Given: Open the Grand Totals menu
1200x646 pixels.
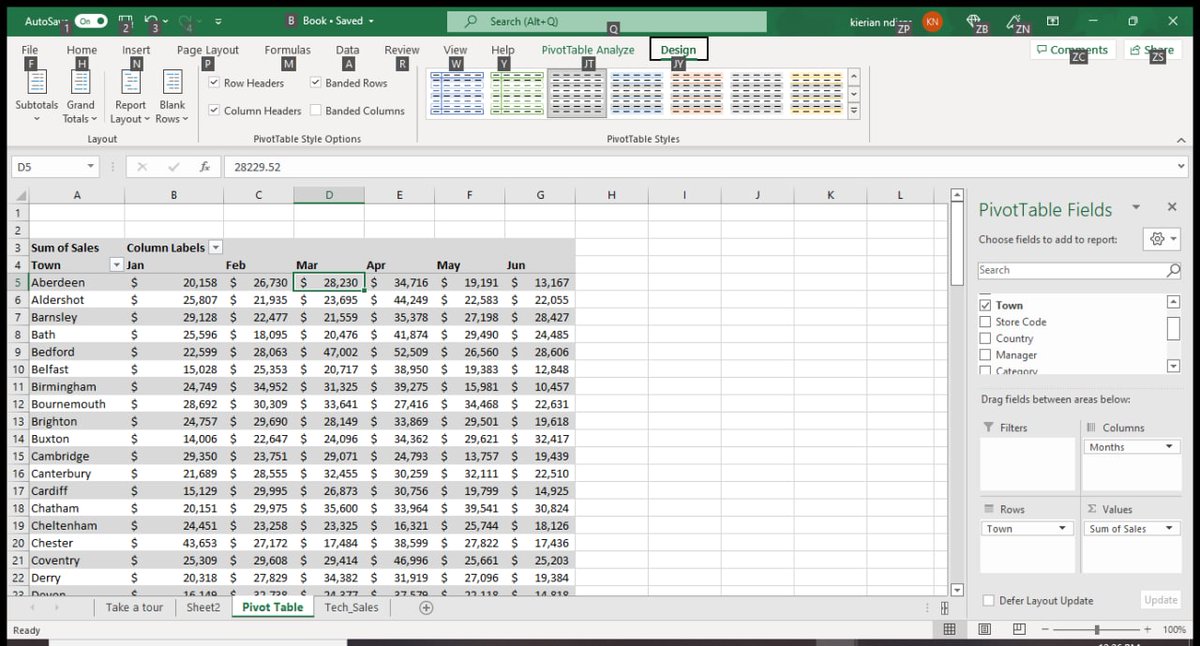Looking at the screenshot, I should coord(81,98).
